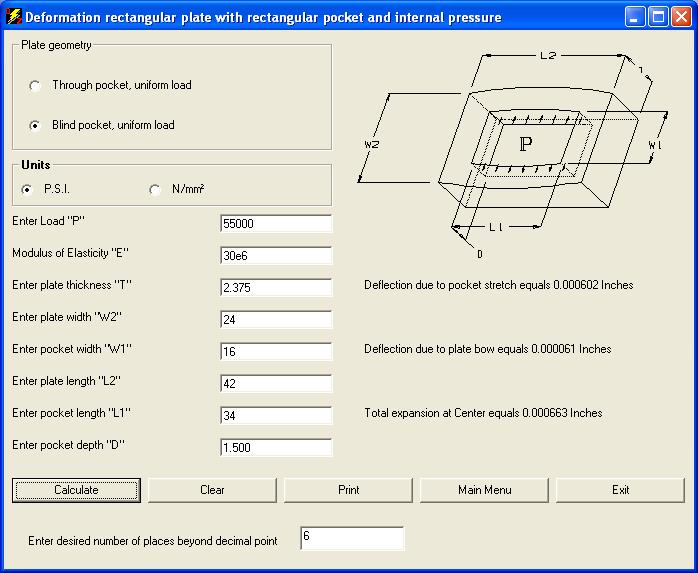The height and width of the screenshot is (573, 698).
Task: Click the Modulus of Elasticity "E" label
Action: tap(70, 253)
